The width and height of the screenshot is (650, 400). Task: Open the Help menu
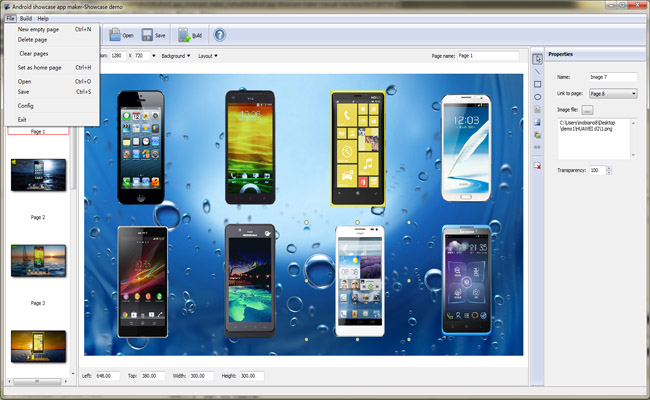[x=43, y=19]
